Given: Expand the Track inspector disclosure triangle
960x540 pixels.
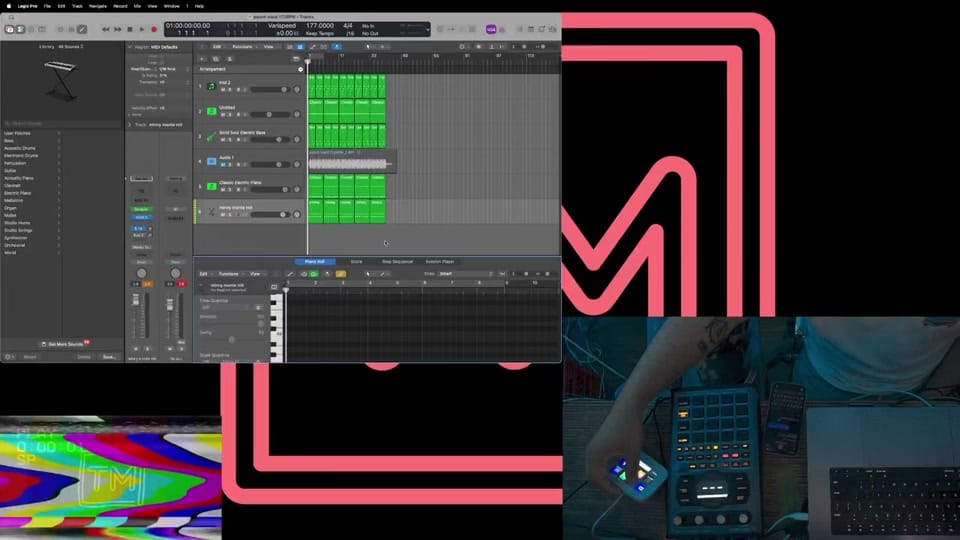Looking at the screenshot, I should (130, 124).
